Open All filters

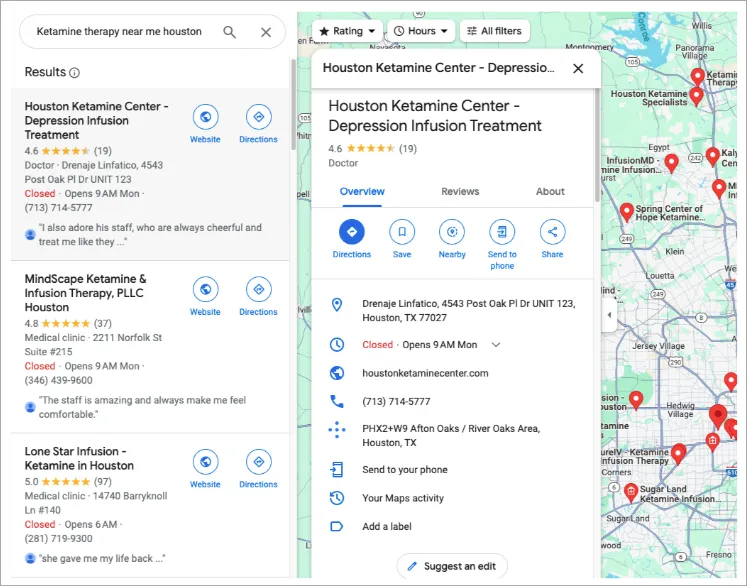[x=495, y=31]
